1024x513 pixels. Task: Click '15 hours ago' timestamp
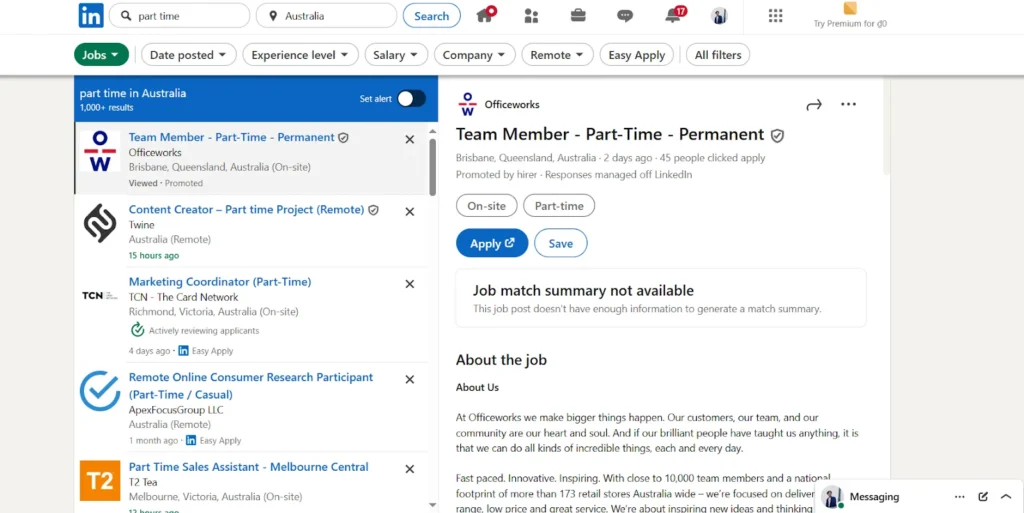click(x=153, y=255)
